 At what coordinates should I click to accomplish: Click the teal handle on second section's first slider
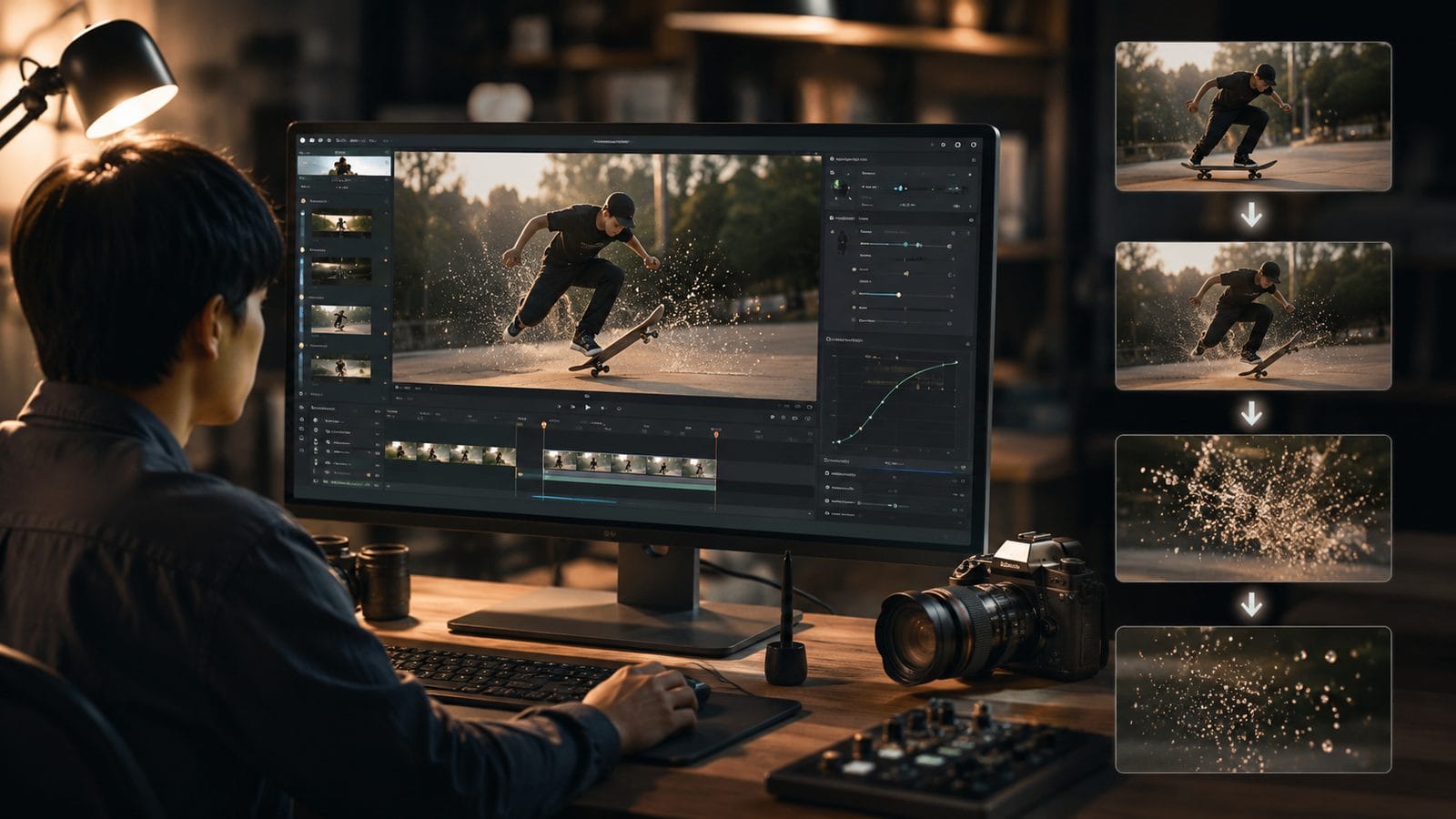(905, 244)
